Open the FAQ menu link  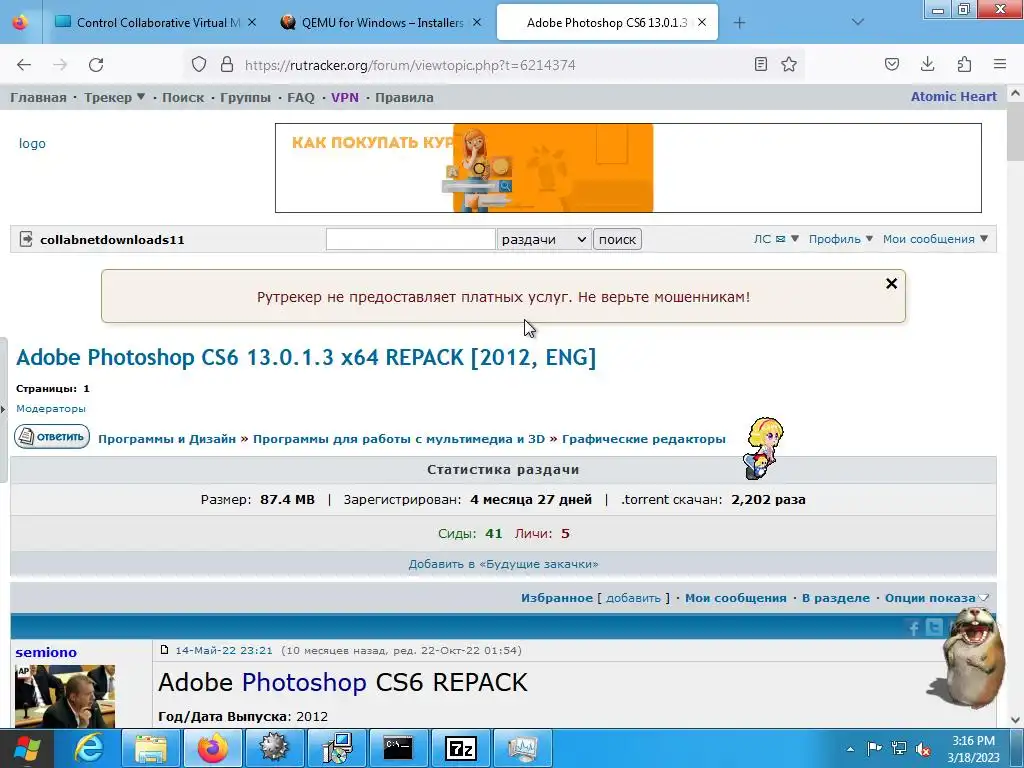(300, 97)
